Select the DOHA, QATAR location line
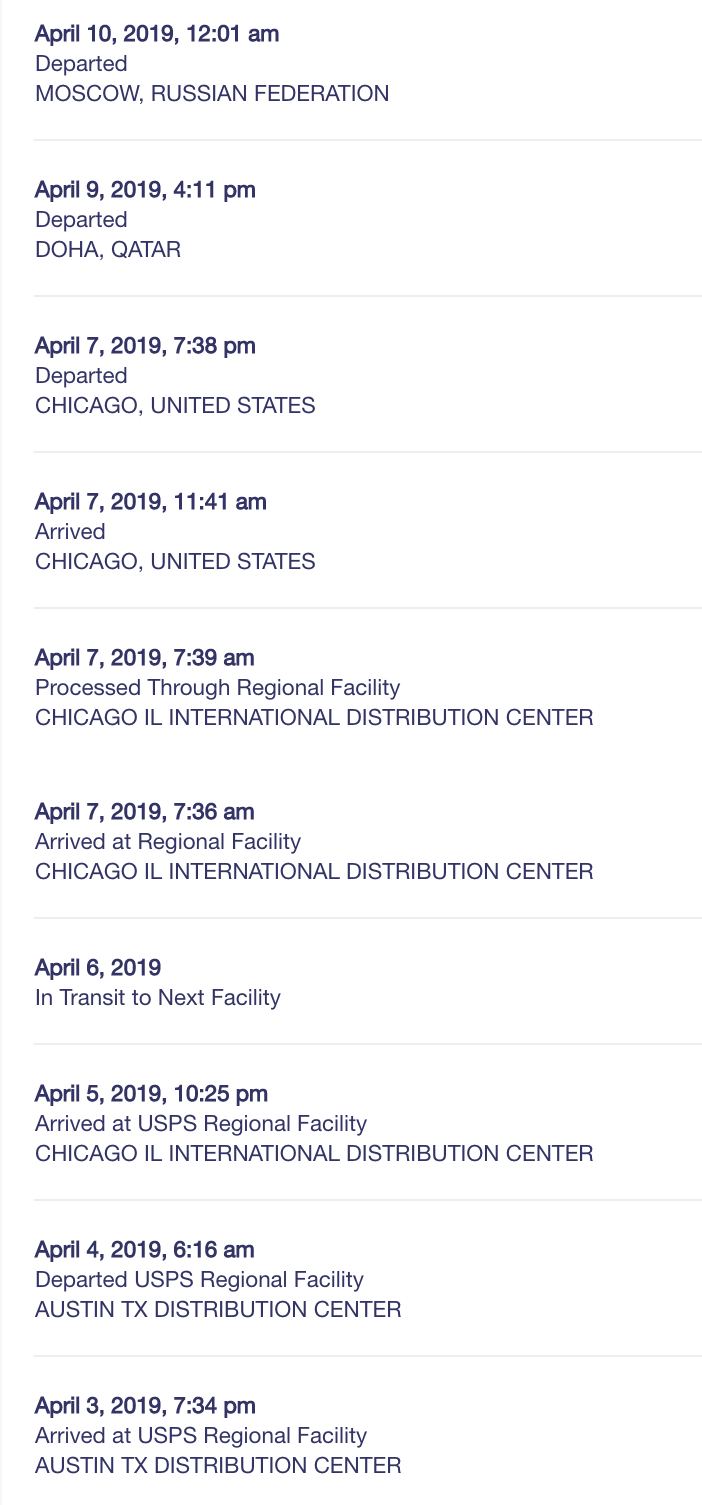Image resolution: width=702 pixels, height=1505 pixels. (x=108, y=250)
